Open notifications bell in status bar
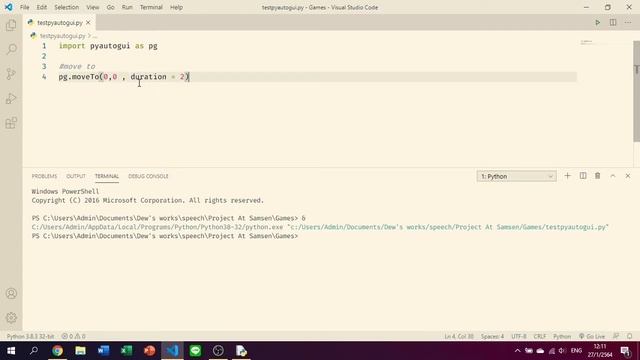Screen dimensions: 640x360 [x=630, y=336]
